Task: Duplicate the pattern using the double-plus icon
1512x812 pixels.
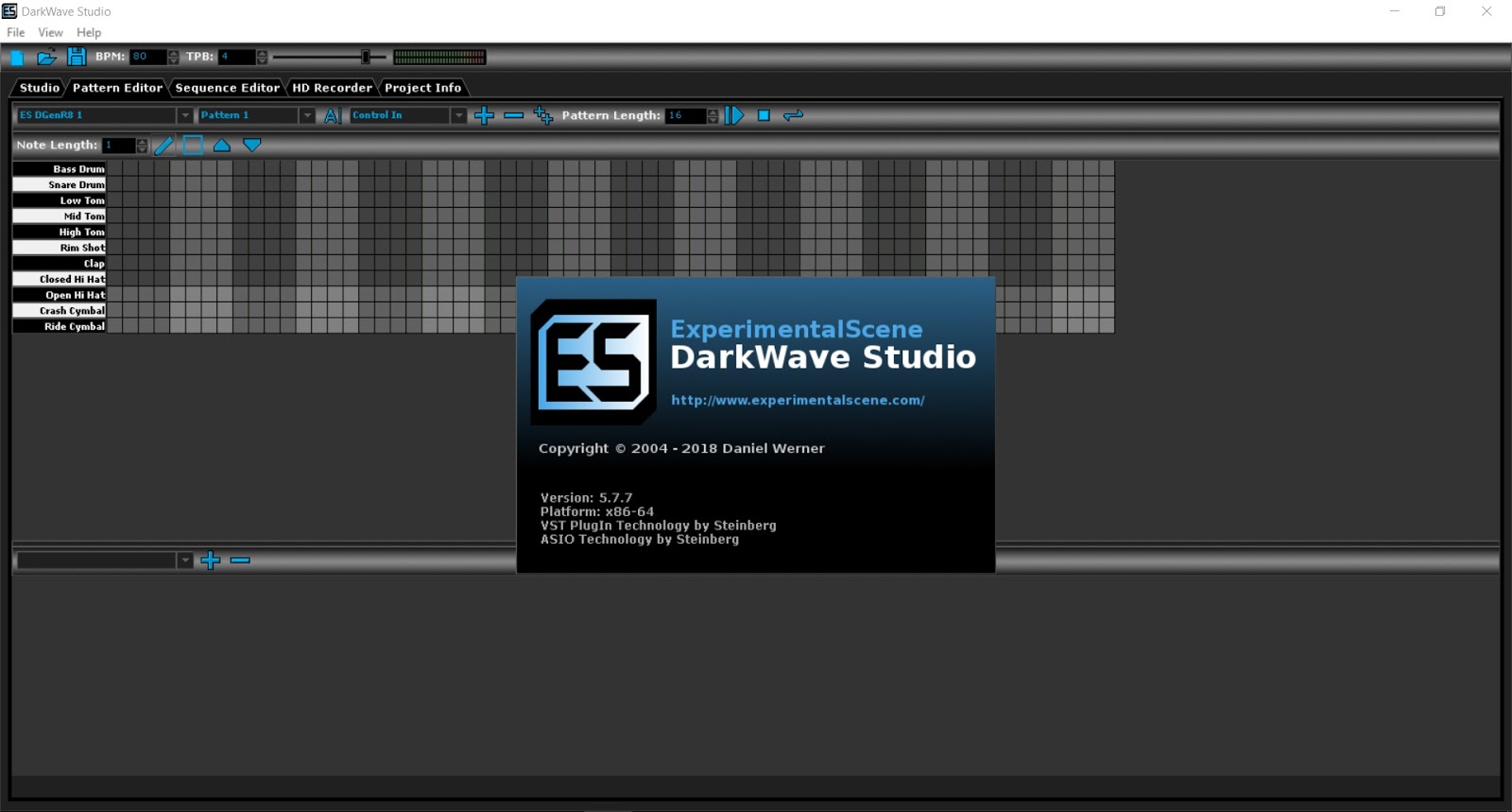Action: [x=543, y=115]
